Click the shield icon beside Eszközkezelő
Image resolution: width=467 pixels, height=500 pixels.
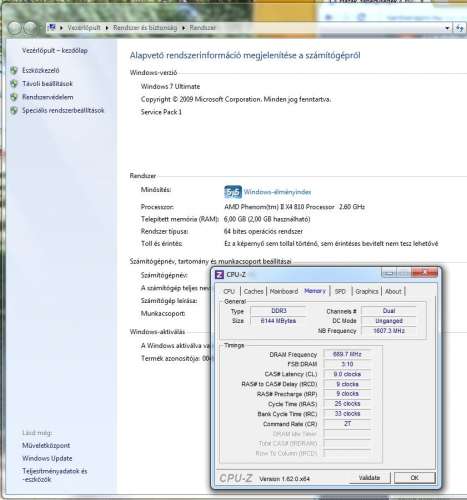14,70
